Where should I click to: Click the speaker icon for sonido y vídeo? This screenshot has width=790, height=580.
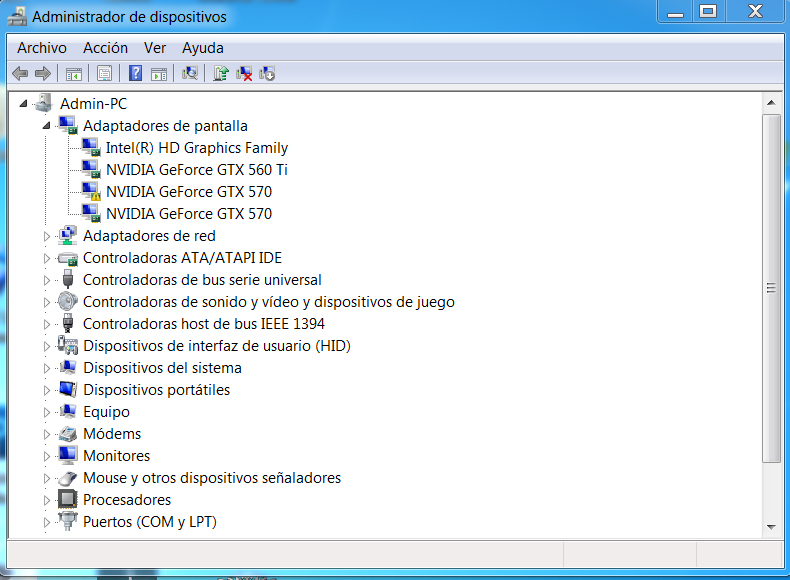(x=68, y=301)
